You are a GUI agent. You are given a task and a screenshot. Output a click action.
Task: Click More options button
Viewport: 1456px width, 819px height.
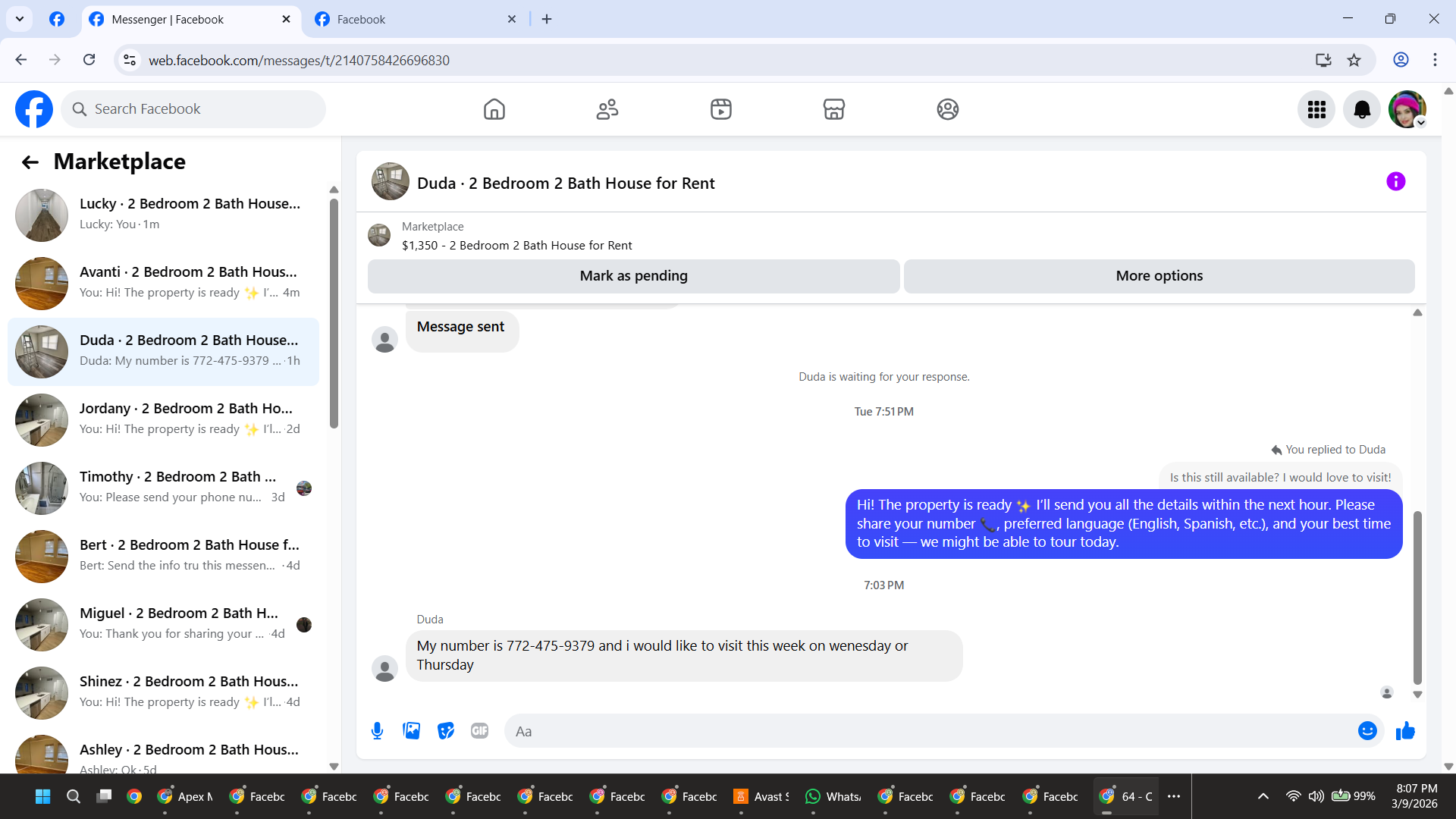(1159, 276)
